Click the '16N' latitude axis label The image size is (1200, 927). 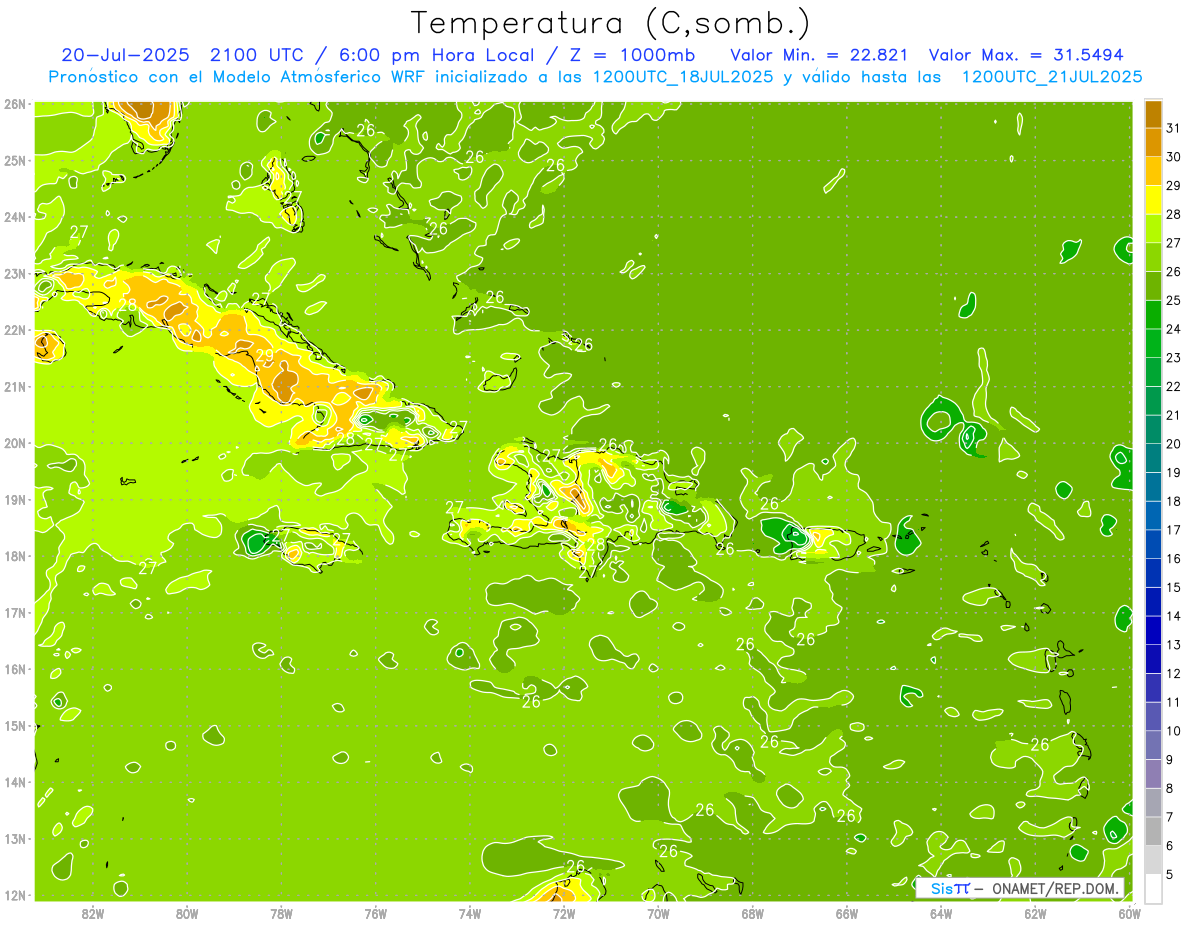point(15,669)
